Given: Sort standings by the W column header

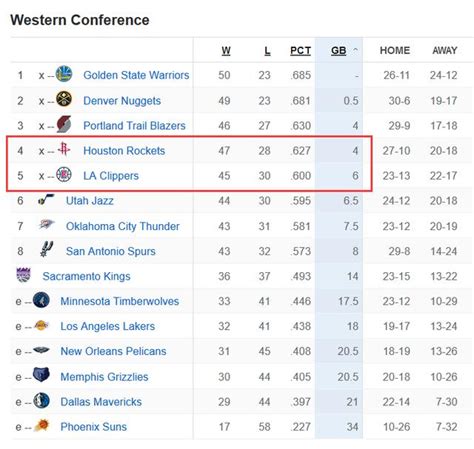Looking at the screenshot, I should coord(226,51).
